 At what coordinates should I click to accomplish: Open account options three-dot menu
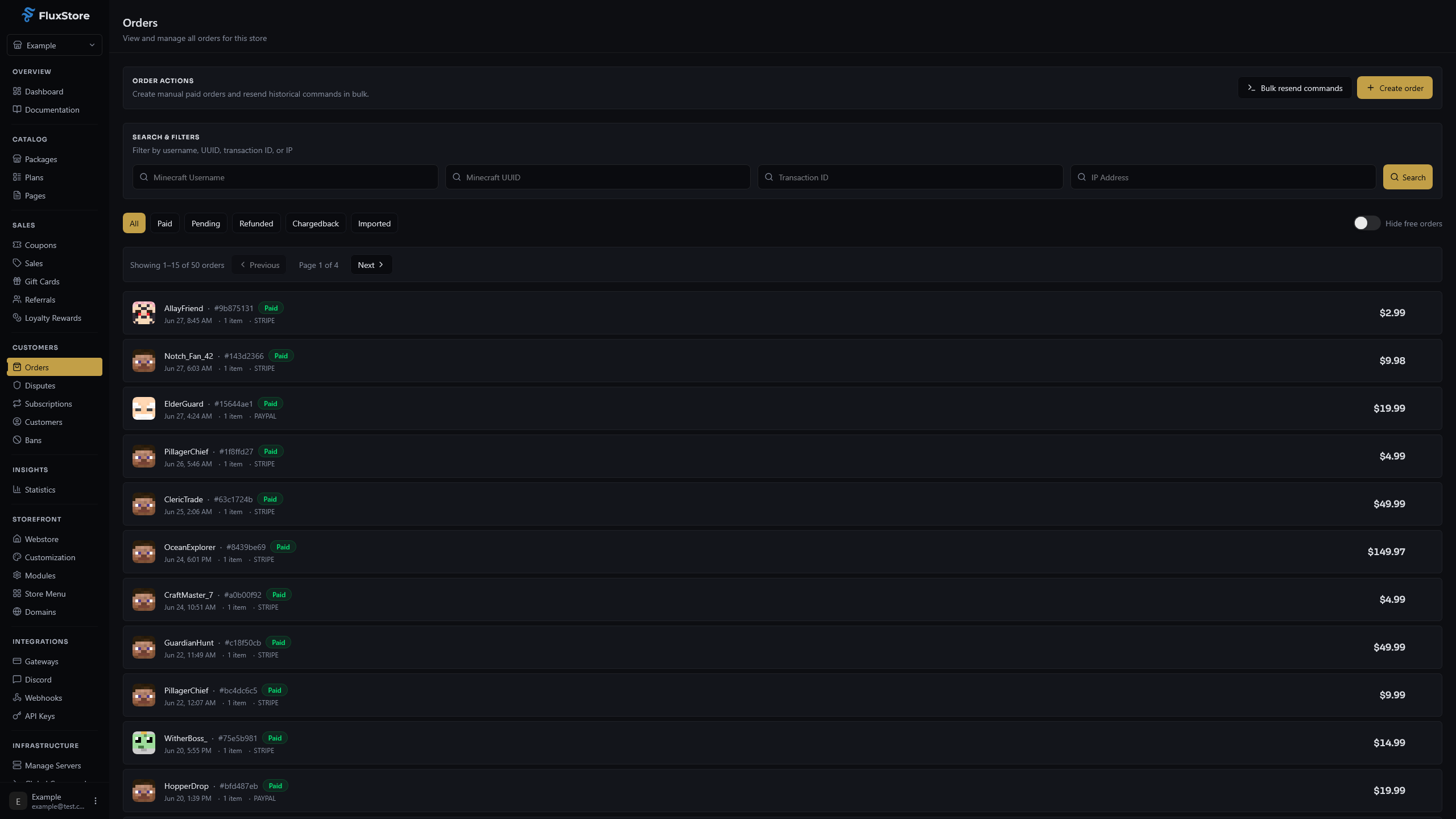tap(96, 801)
